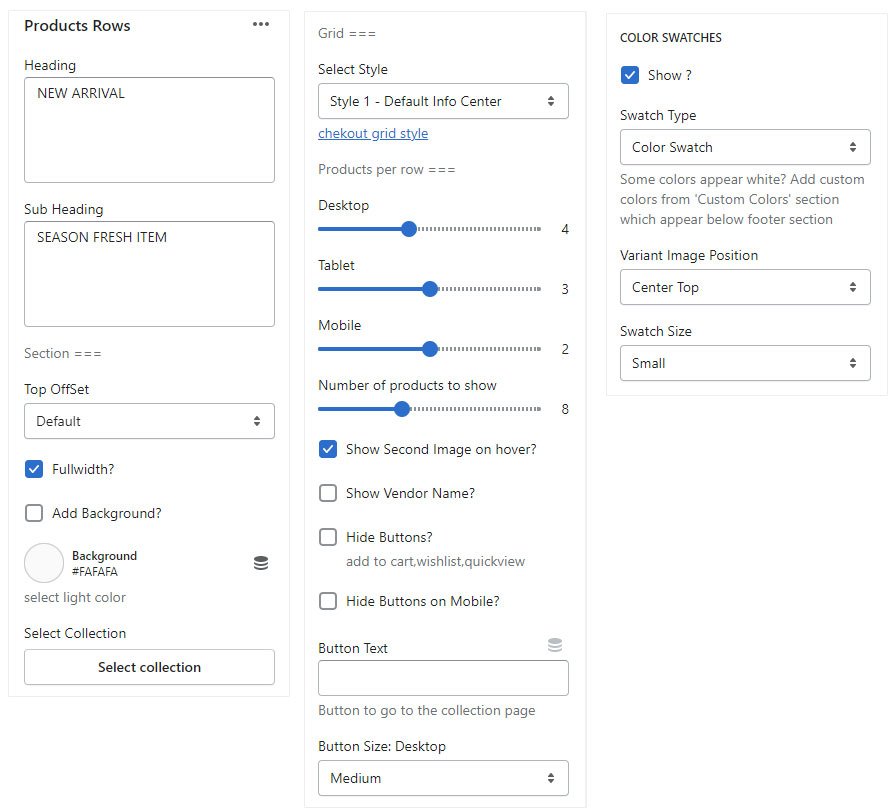Uncheck Show under Color Swatches
This screenshot has width=895, height=812.
(x=630, y=75)
